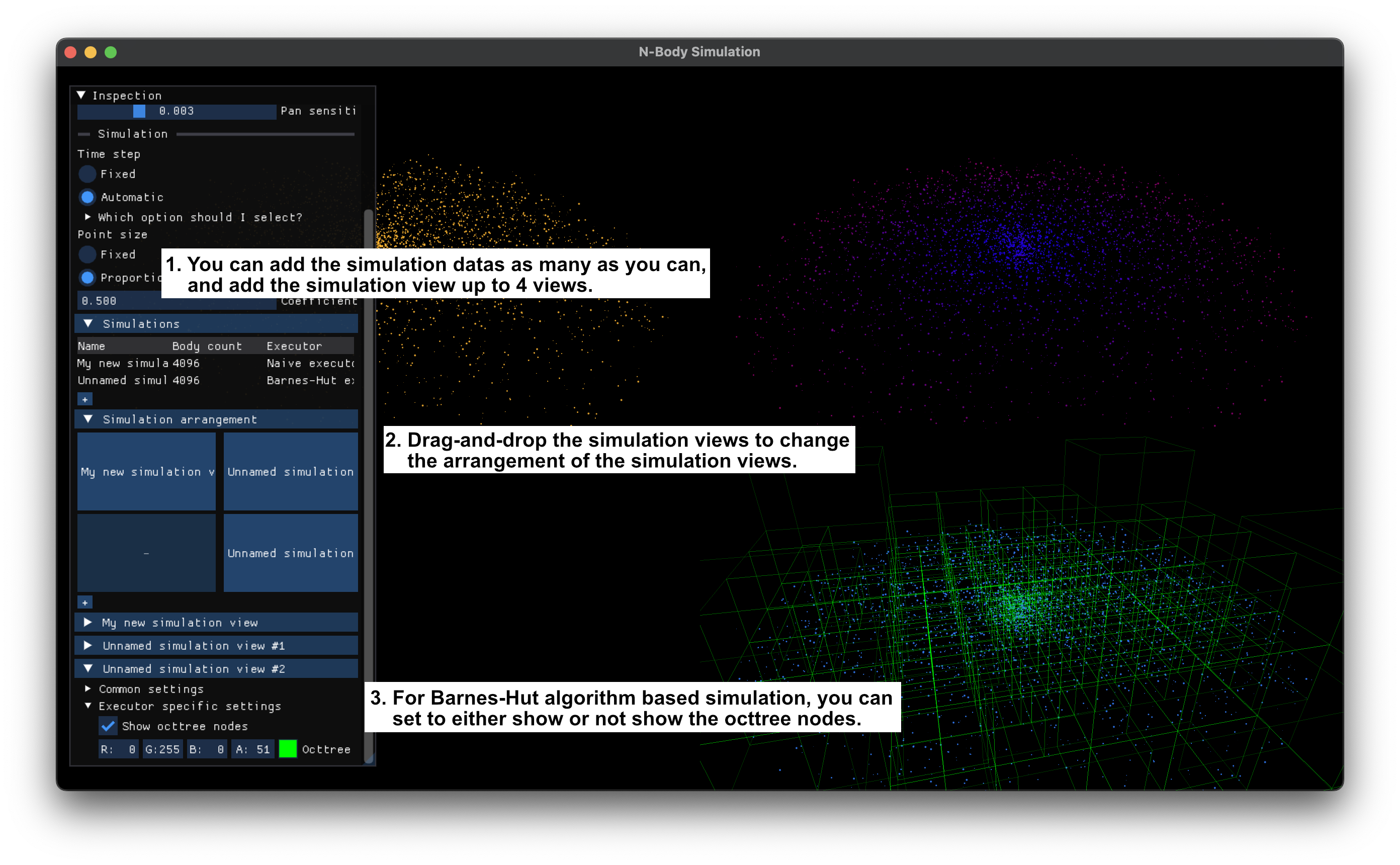The width and height of the screenshot is (1400, 865).
Task: Uncheck Show octtree nodes checkbox
Action: 108,726
